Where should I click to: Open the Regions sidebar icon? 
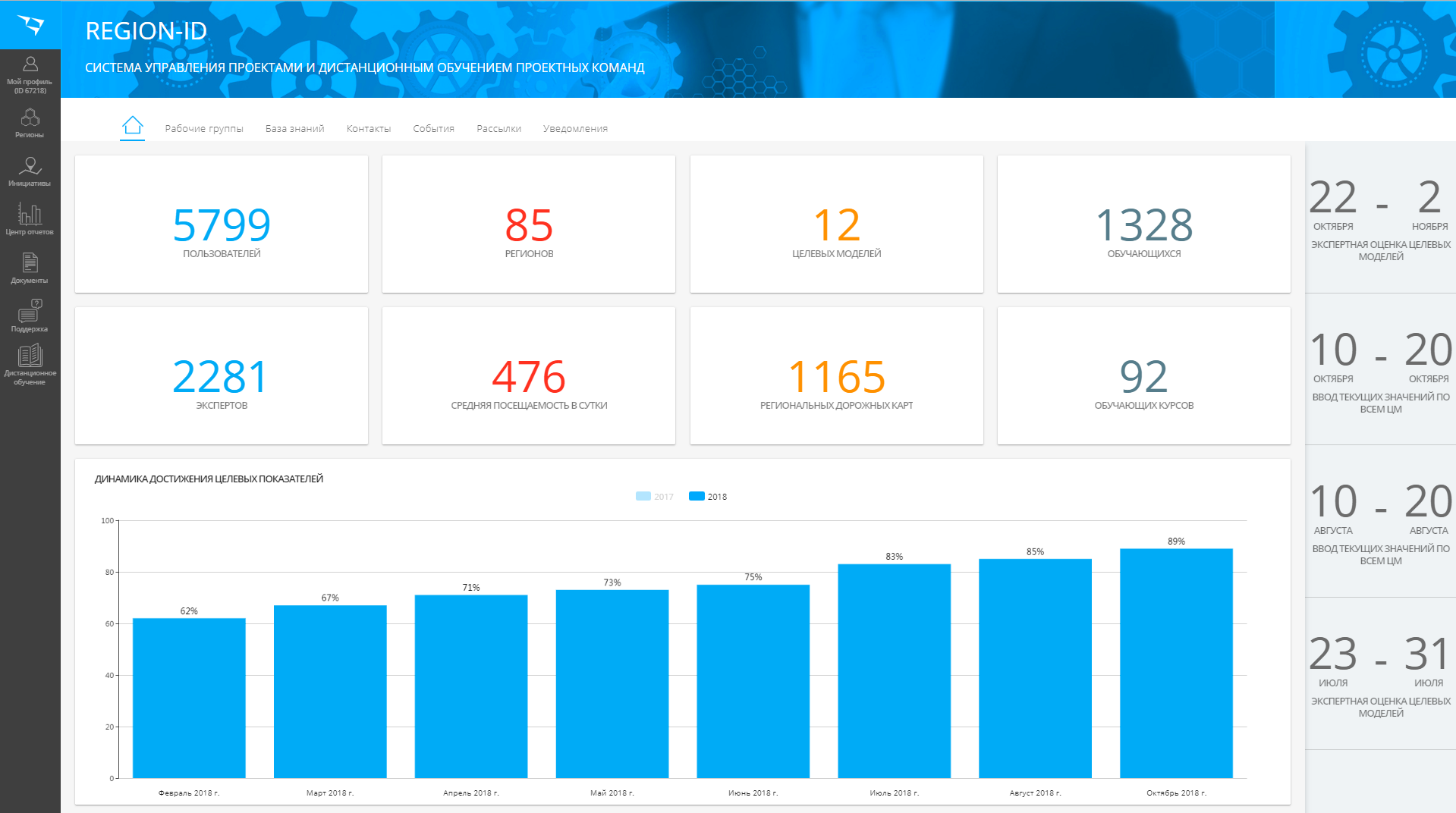(30, 118)
